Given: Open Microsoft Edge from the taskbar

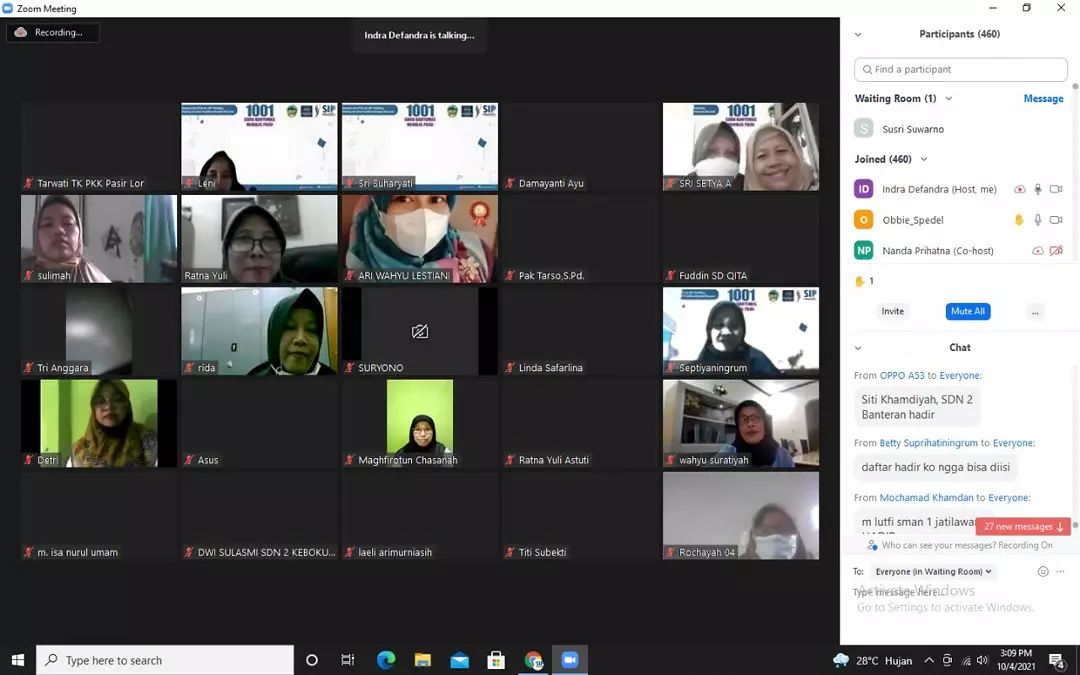Looking at the screenshot, I should (x=386, y=660).
